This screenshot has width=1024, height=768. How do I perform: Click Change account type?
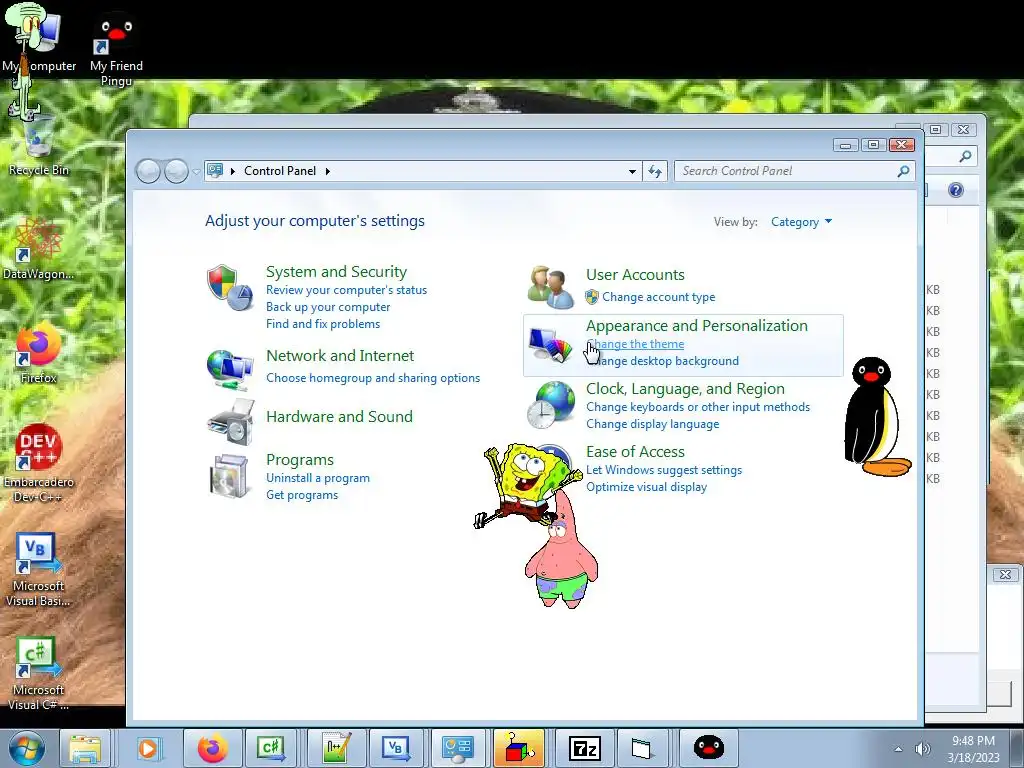tap(658, 297)
